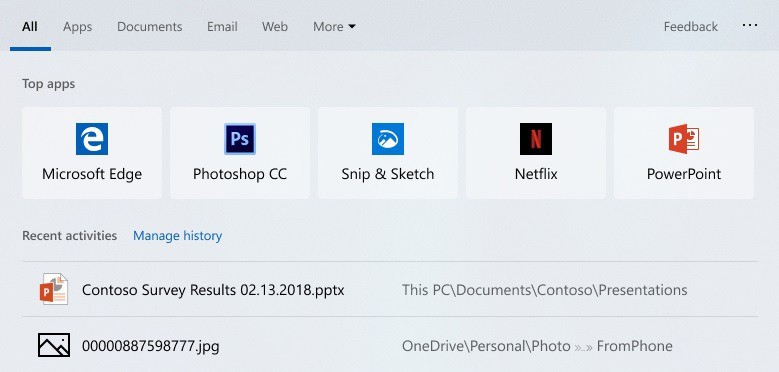This screenshot has width=779, height=372.
Task: Click the Netflix label text
Action: [x=536, y=174]
